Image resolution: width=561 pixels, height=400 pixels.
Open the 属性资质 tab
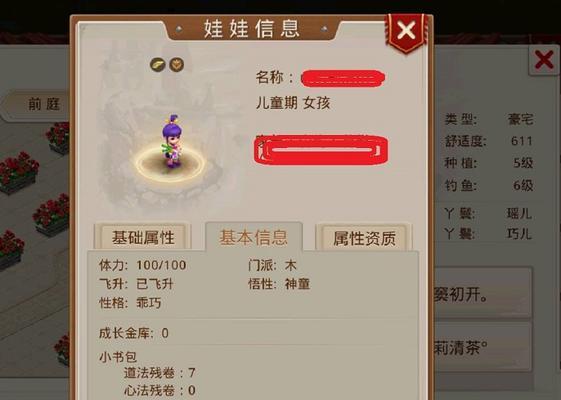(364, 238)
